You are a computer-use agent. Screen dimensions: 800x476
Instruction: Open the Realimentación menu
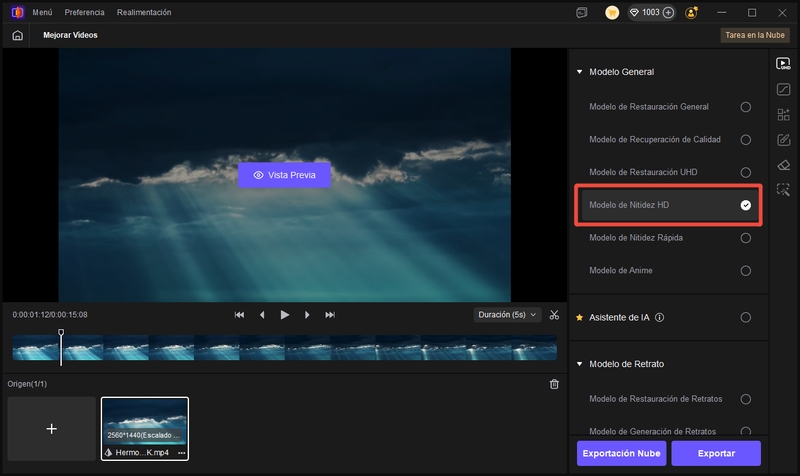pyautogui.click(x=144, y=12)
